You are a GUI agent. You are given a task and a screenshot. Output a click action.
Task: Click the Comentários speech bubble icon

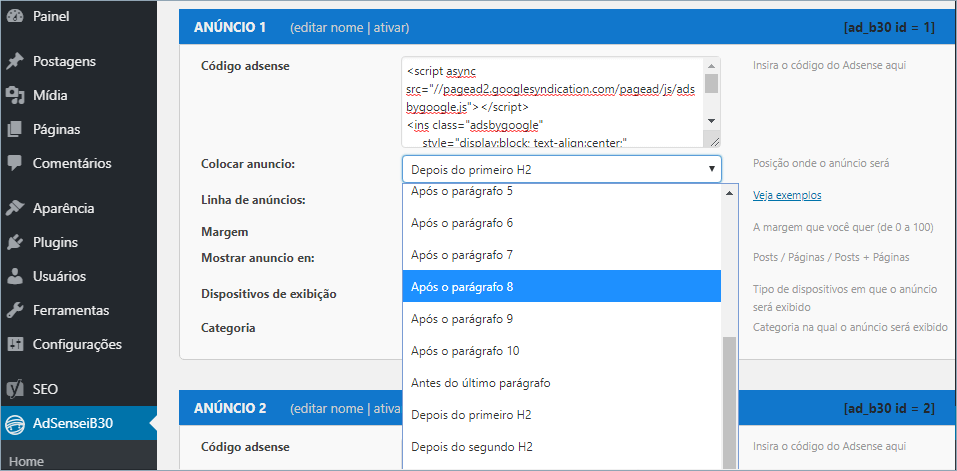coord(15,164)
